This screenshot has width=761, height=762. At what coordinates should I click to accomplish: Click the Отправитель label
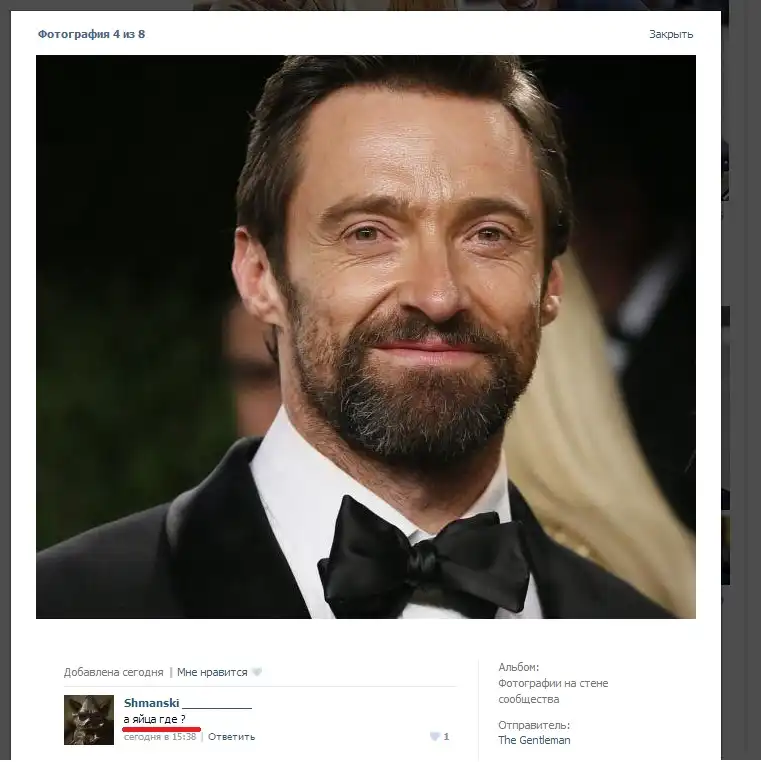(x=533, y=724)
